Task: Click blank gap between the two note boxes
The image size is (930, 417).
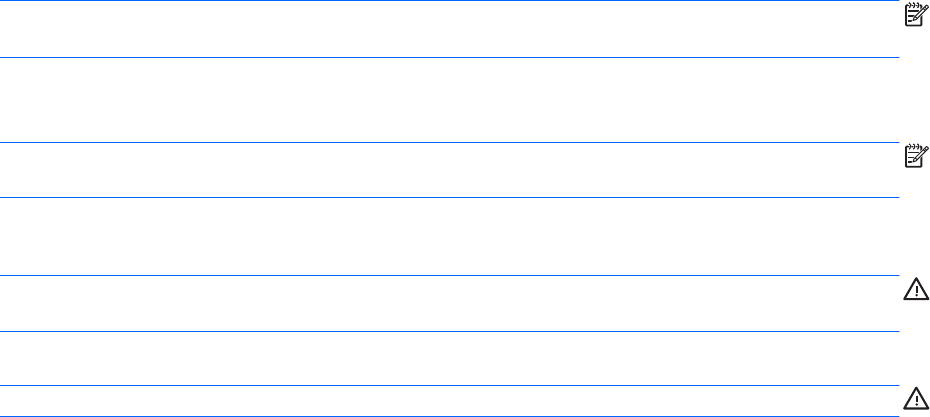Action: (x=448, y=100)
